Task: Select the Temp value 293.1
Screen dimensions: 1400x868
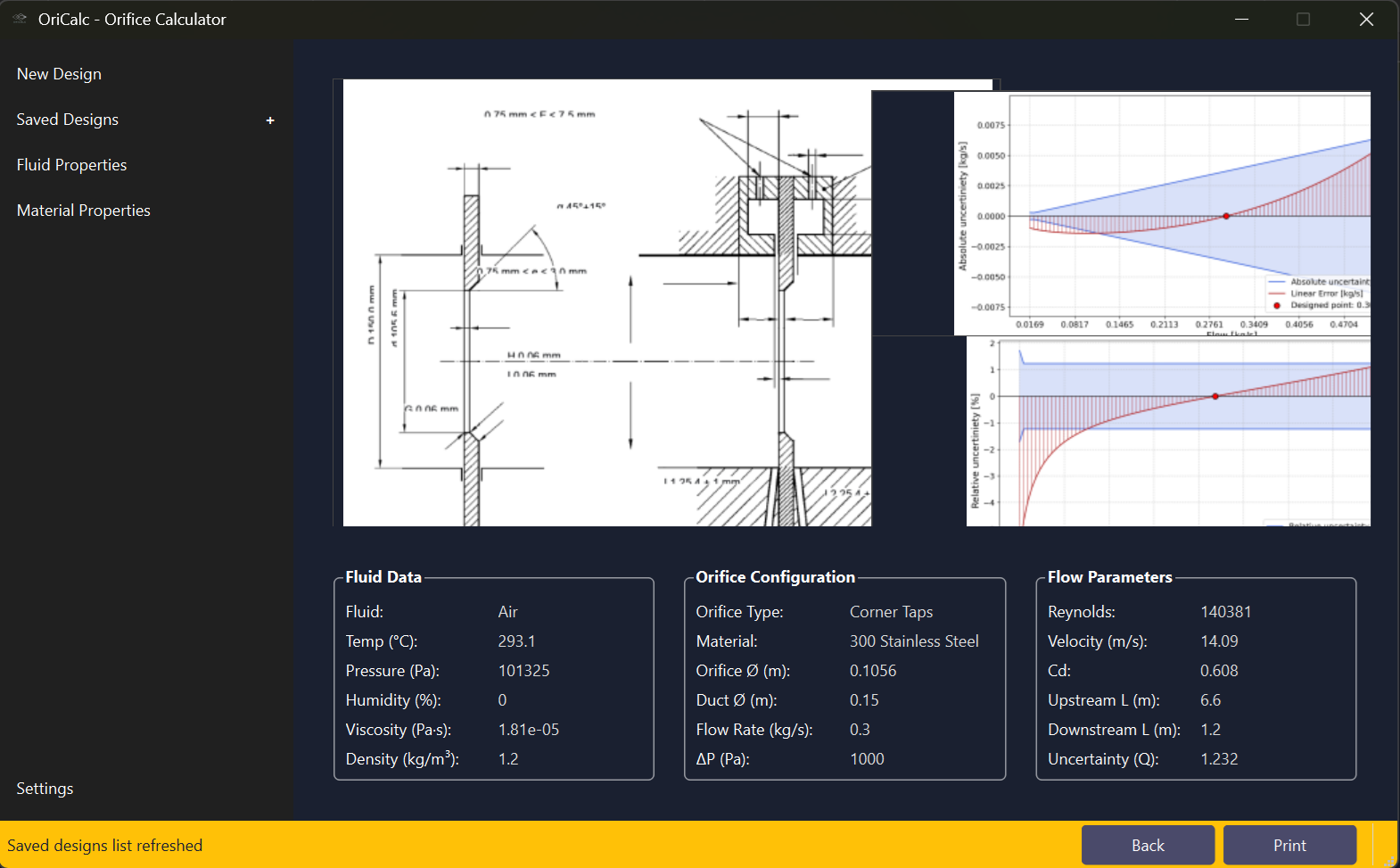Action: point(516,641)
